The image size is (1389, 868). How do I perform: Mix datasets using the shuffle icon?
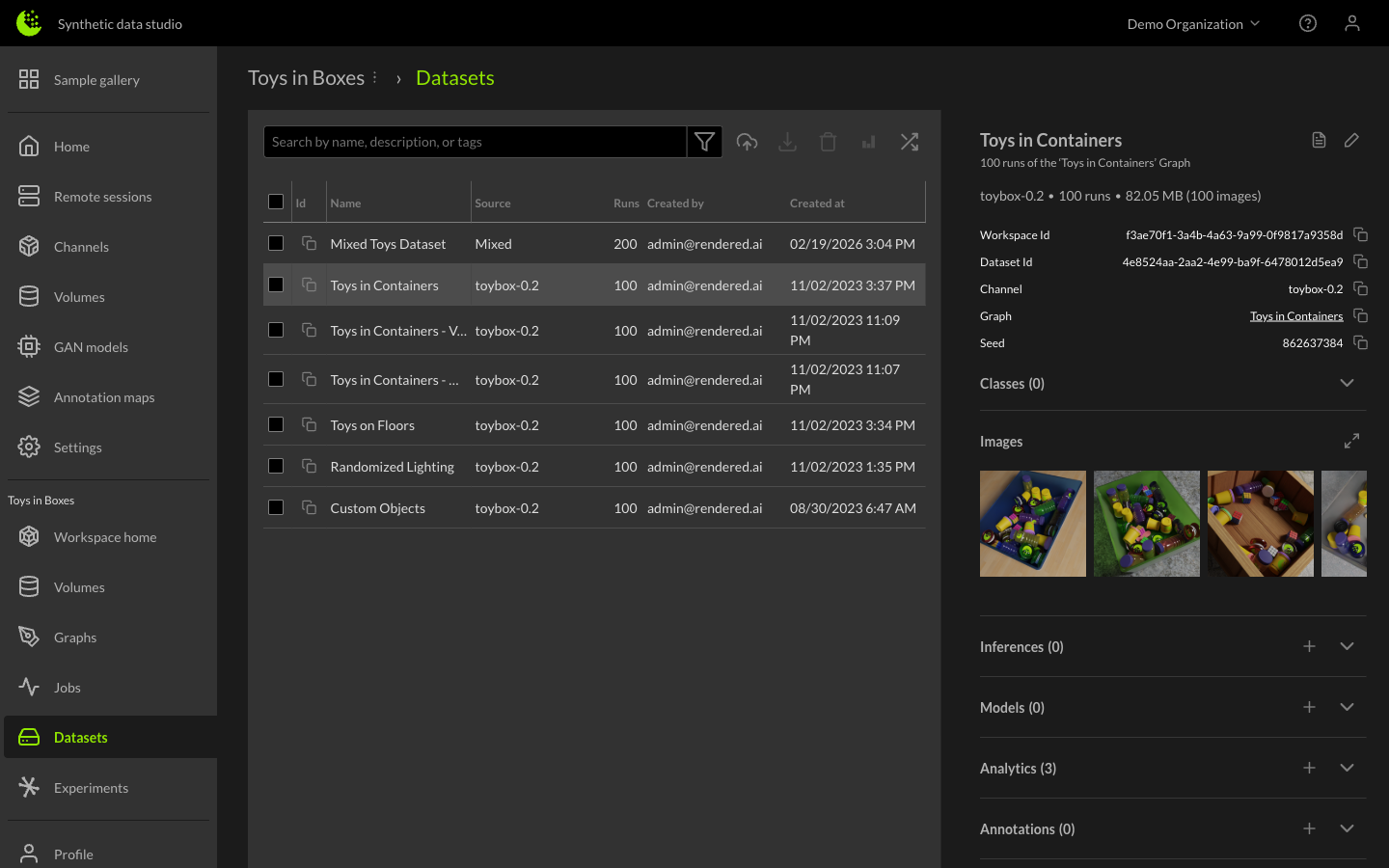click(909, 141)
